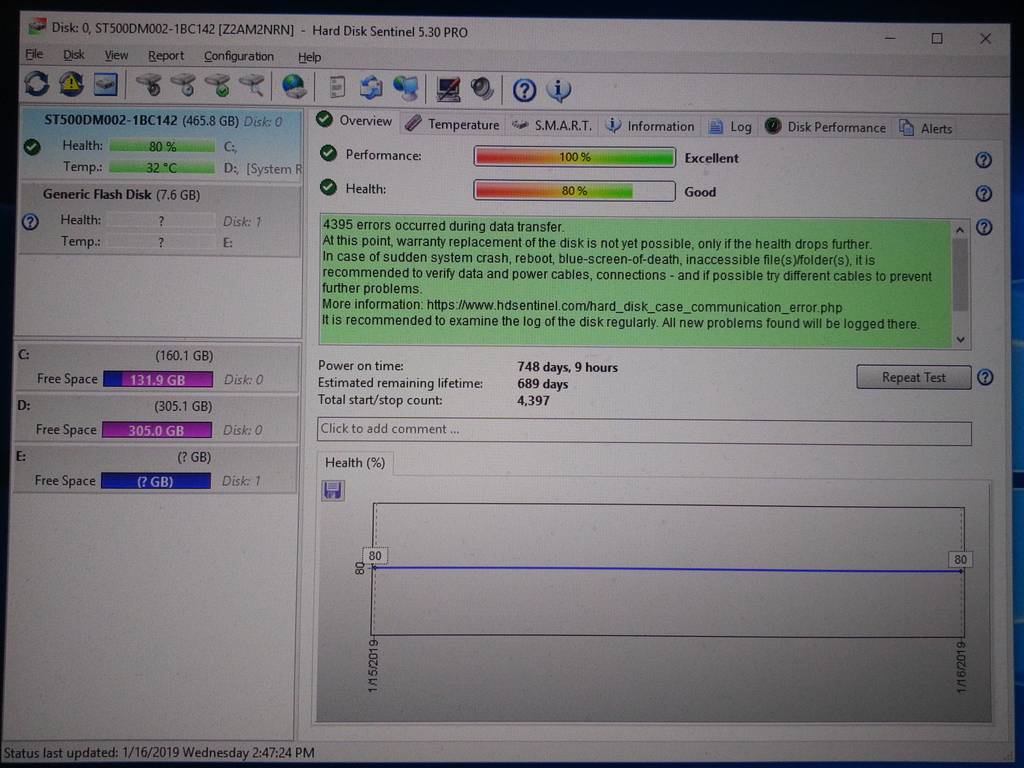Open the File menu
Screen dimensions: 1024x768
(x=34, y=55)
